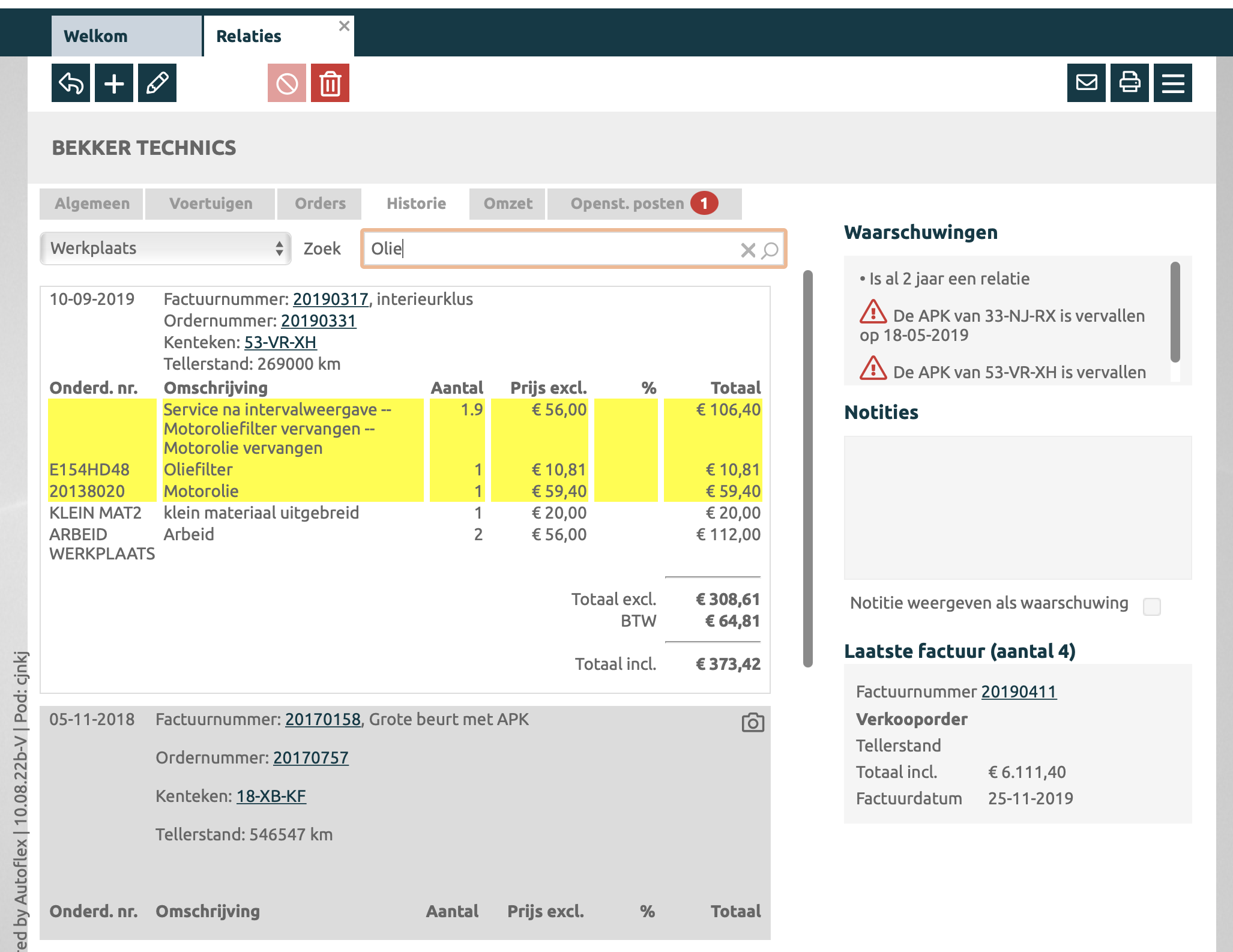Click inside the Notities text area
The image size is (1233, 952).
tap(1017, 507)
